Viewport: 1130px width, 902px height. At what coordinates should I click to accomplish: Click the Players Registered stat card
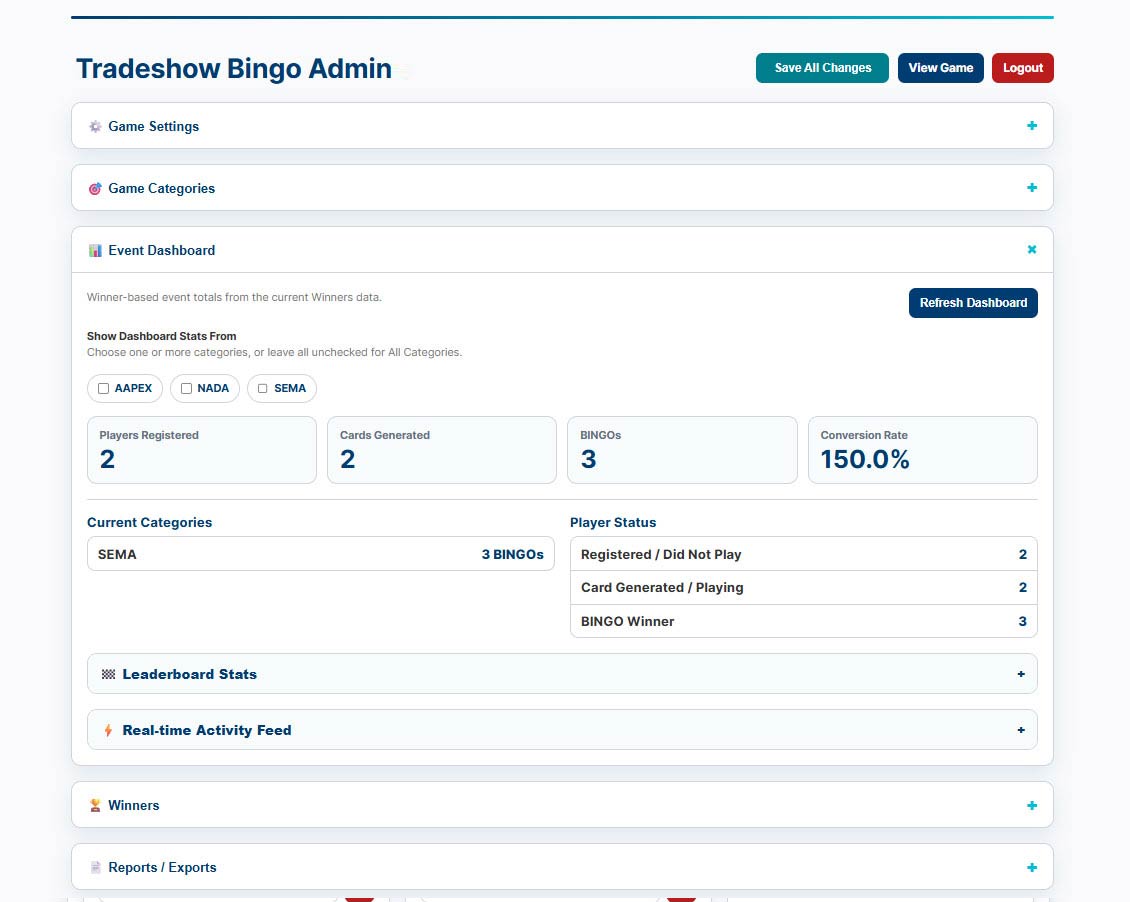point(202,450)
